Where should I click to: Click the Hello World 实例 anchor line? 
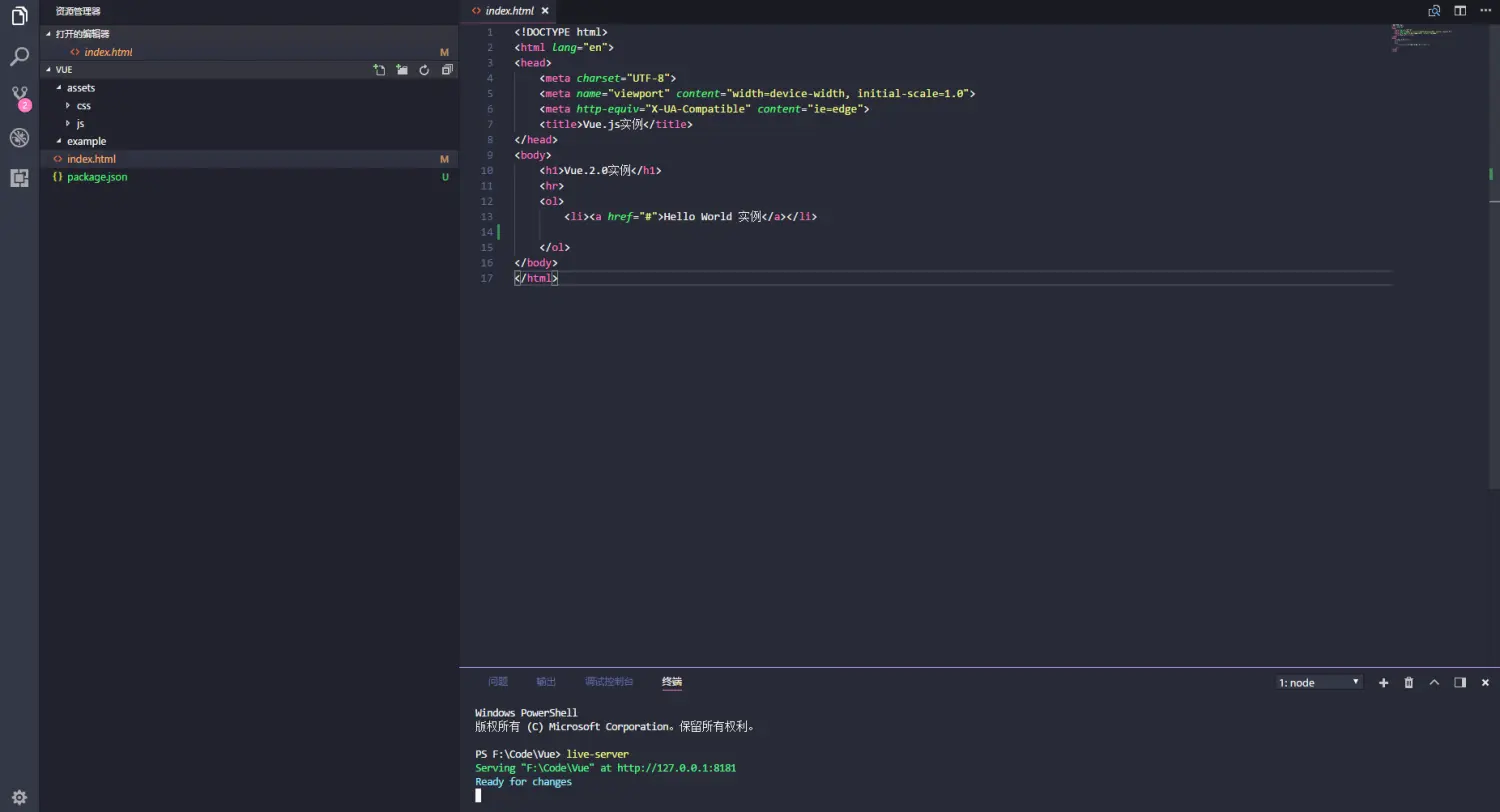pyautogui.click(x=690, y=216)
